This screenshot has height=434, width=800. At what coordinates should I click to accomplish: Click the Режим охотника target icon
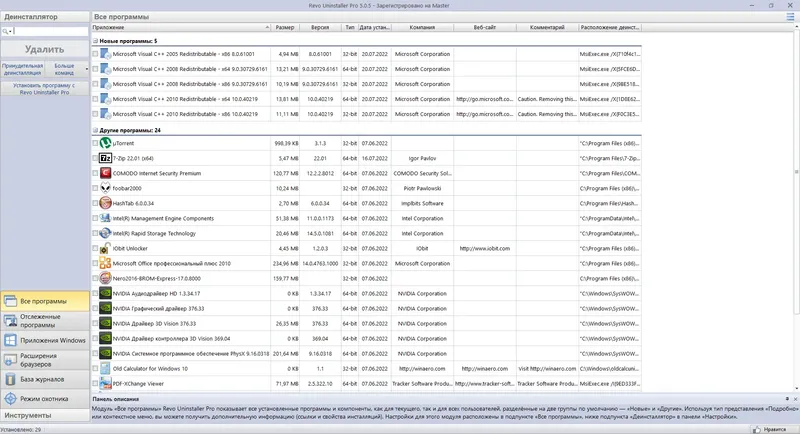coord(10,399)
